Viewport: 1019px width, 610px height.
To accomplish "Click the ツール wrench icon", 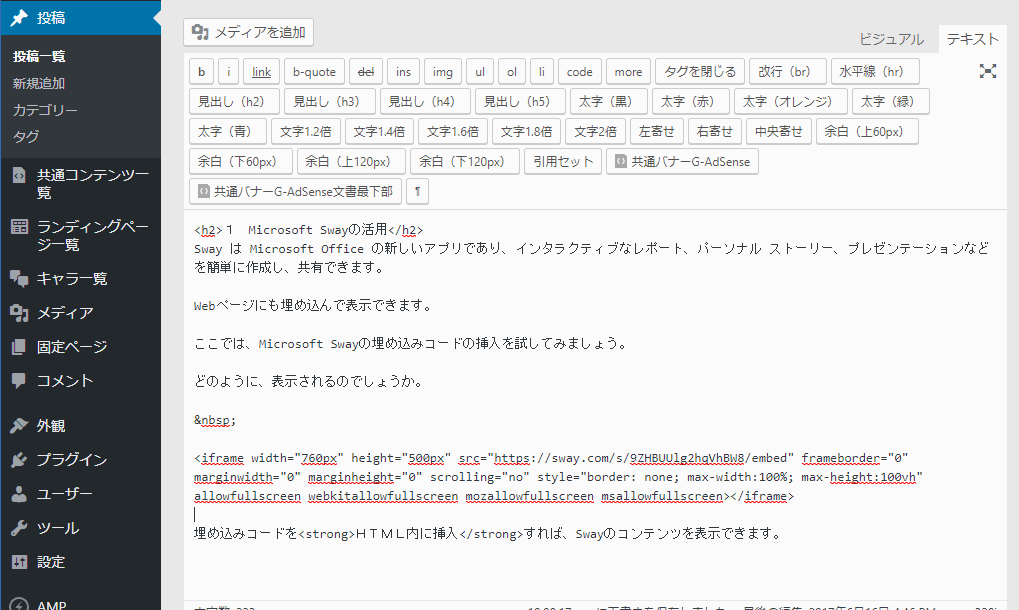I will (19, 528).
